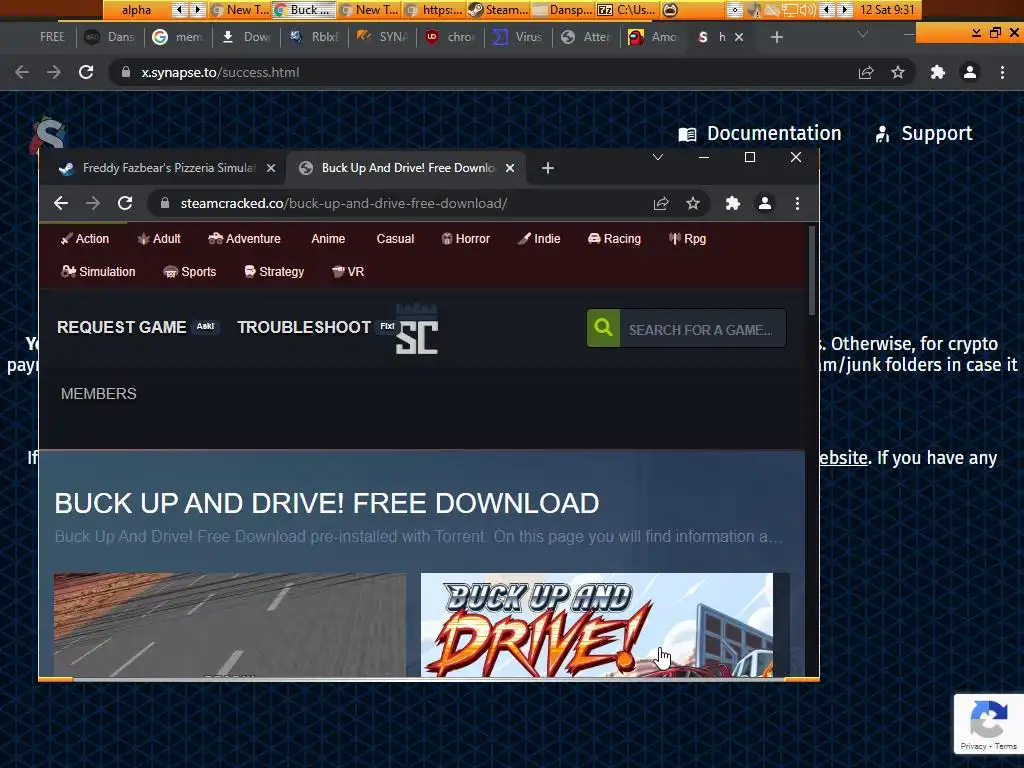Reload the steamcracked page
The image size is (1024, 768).
125,203
